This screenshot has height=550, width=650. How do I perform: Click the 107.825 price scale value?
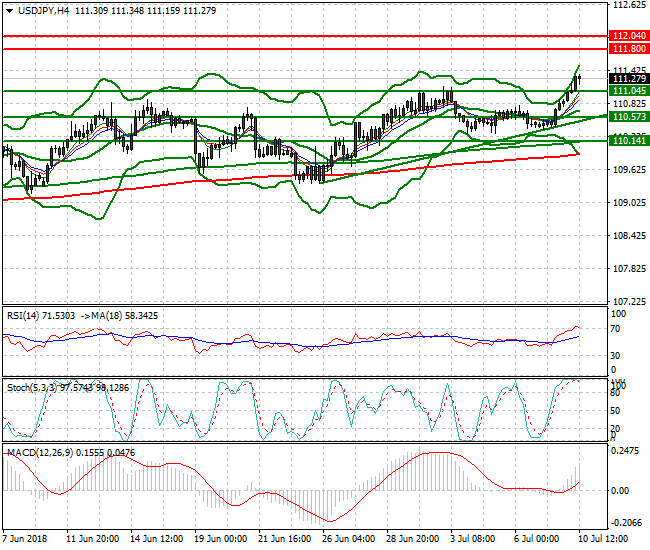coord(629,269)
